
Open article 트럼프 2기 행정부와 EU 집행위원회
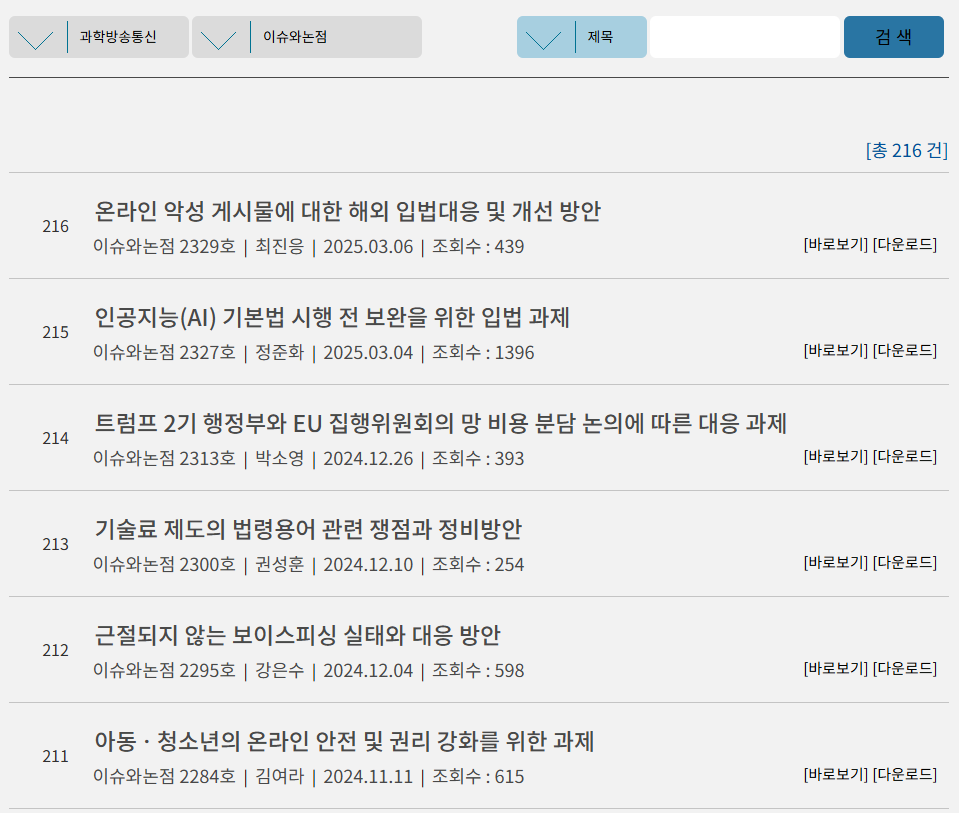click(x=440, y=423)
